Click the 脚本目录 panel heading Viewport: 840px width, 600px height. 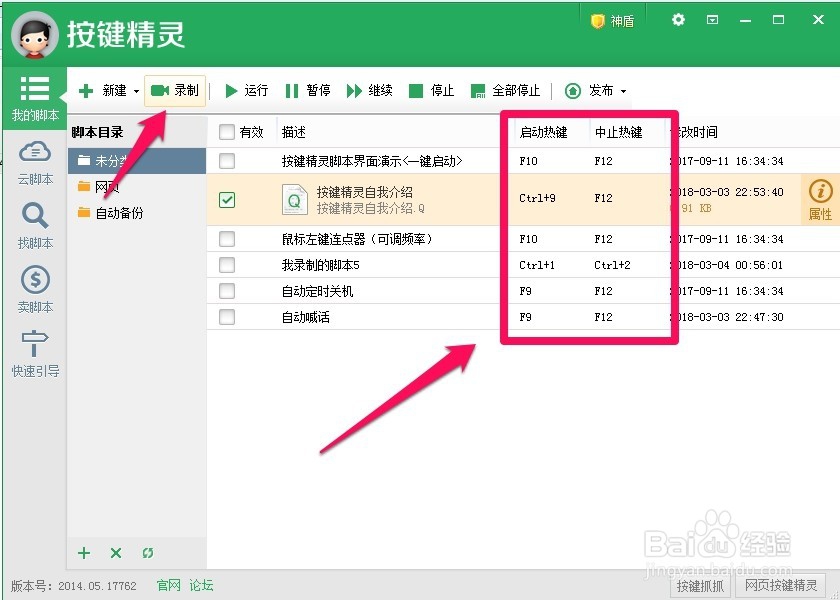pos(97,132)
